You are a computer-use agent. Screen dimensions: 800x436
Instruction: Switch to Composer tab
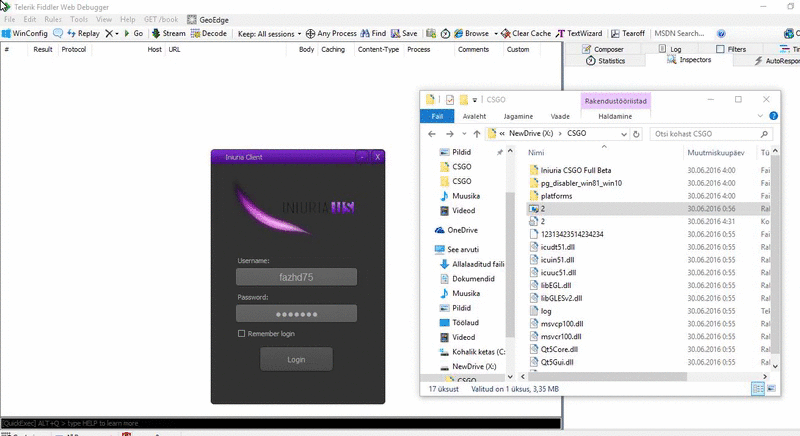[603, 49]
